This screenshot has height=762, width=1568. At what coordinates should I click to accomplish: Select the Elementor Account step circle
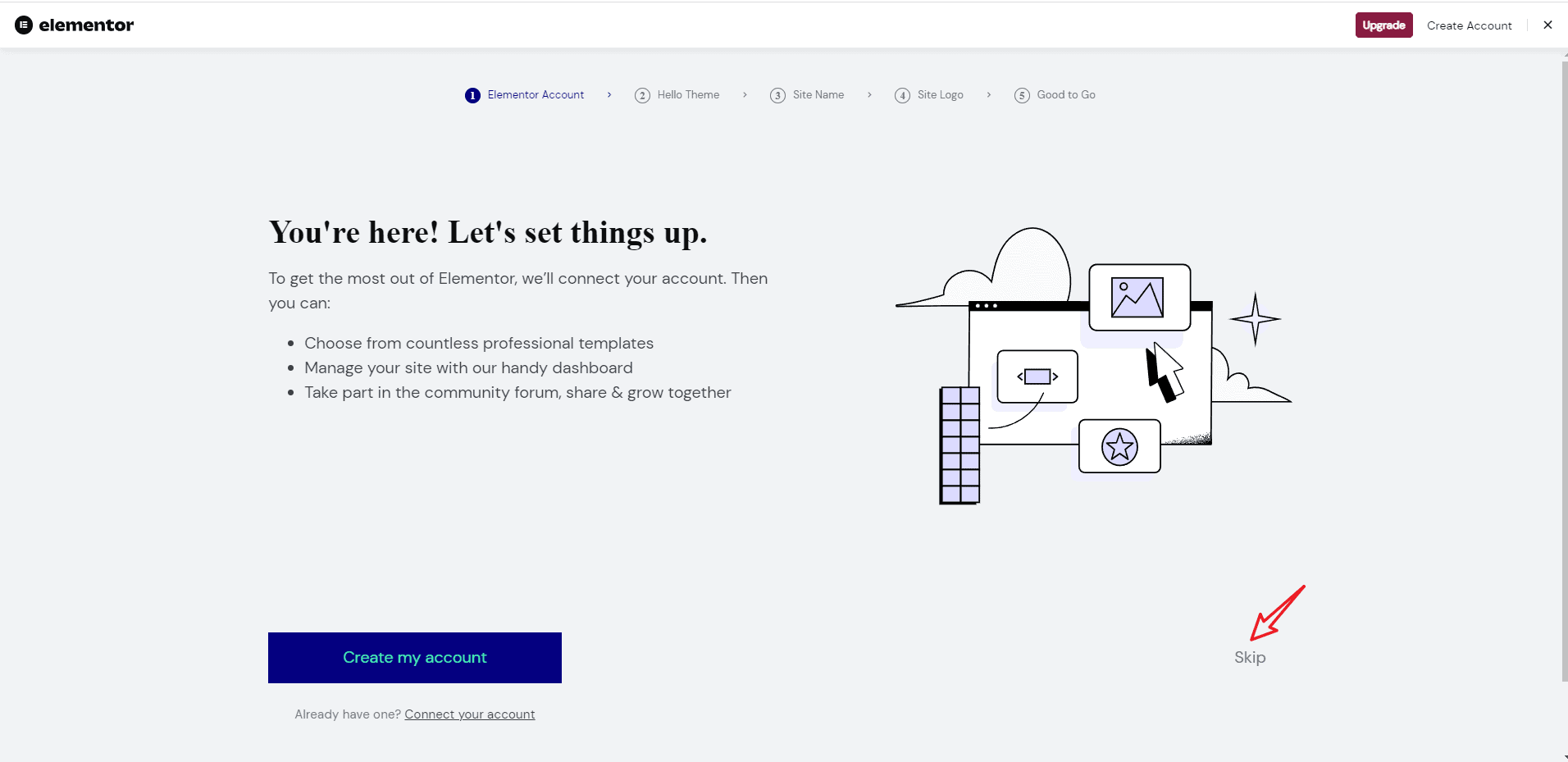tap(472, 95)
